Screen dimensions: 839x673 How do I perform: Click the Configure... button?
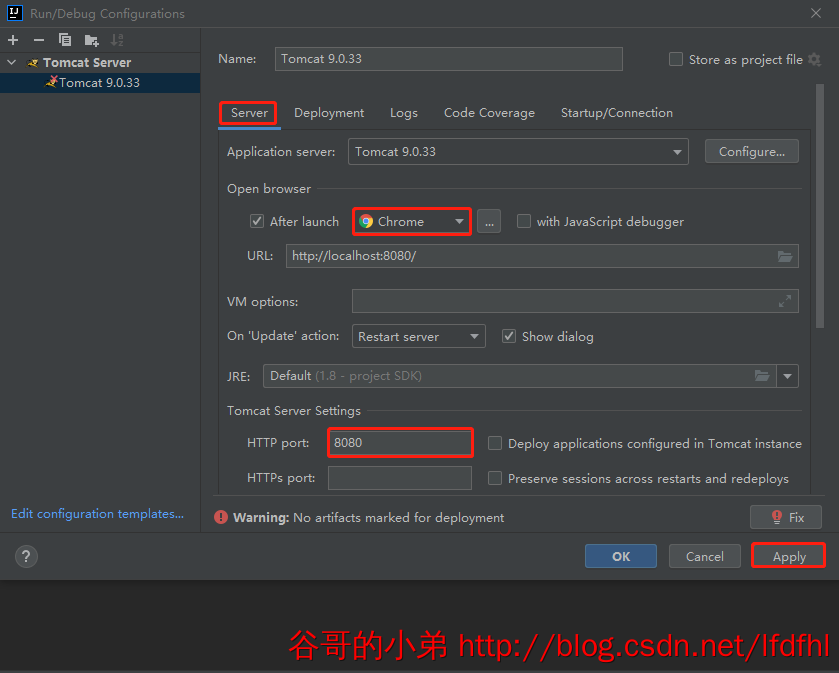pyautogui.click(x=751, y=151)
